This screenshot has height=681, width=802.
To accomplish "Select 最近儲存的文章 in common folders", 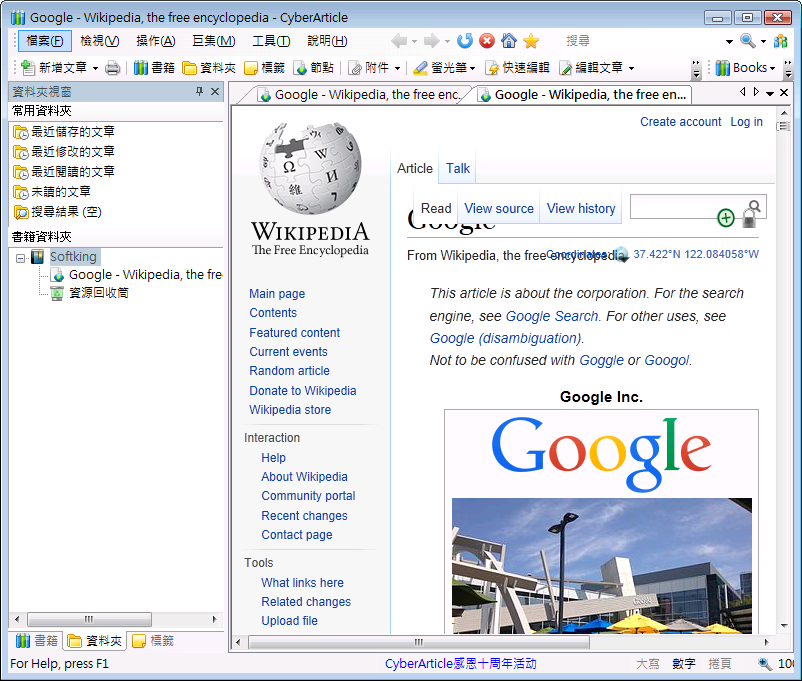I will pyautogui.click(x=72, y=132).
